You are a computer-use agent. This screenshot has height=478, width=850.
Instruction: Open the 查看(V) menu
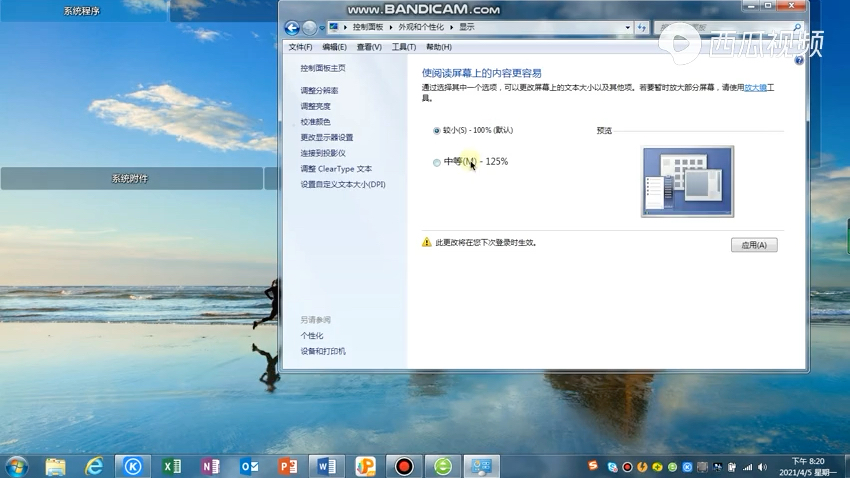click(369, 47)
